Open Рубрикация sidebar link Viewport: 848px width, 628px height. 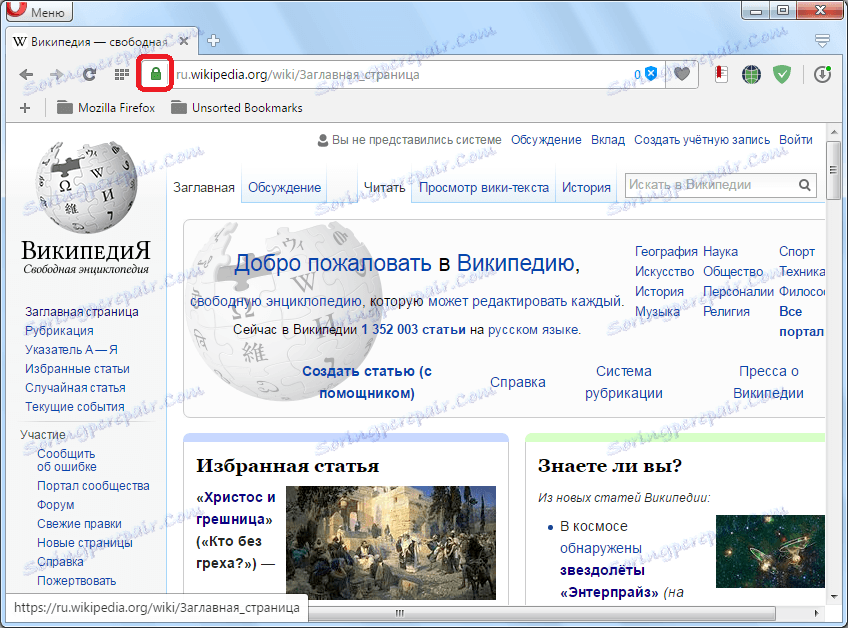59,330
